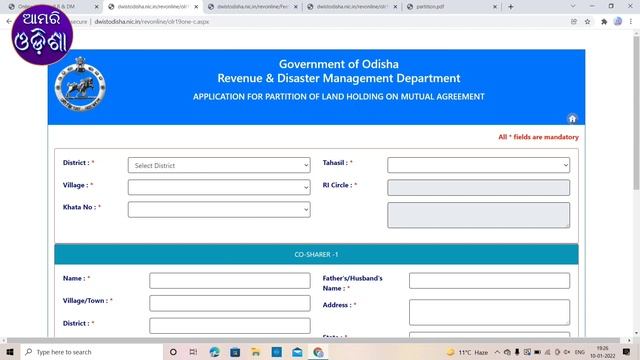Click the CO-SHARER -1 section header

[x=316, y=254]
